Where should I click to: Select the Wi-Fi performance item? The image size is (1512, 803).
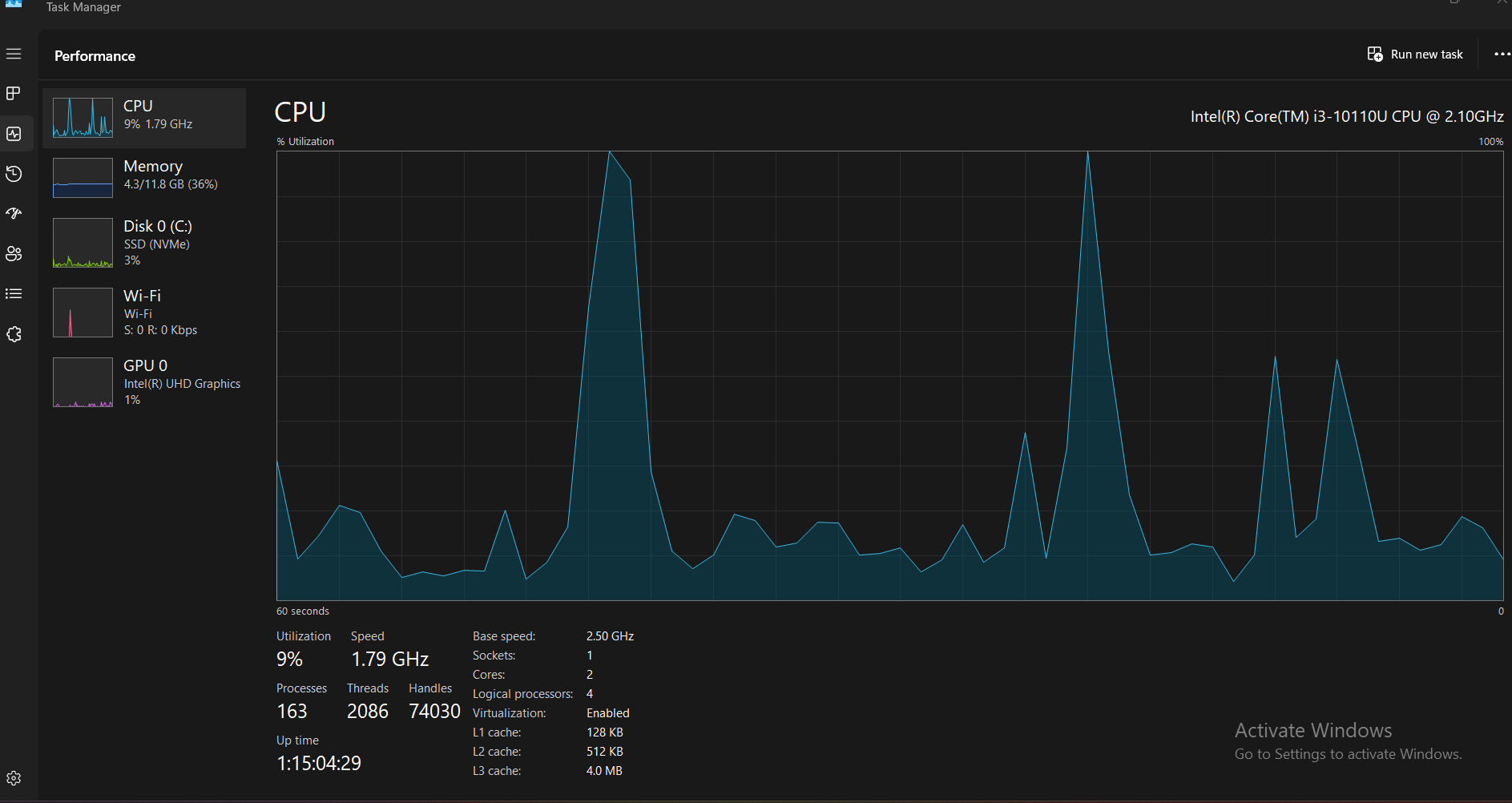pyautogui.click(x=144, y=313)
